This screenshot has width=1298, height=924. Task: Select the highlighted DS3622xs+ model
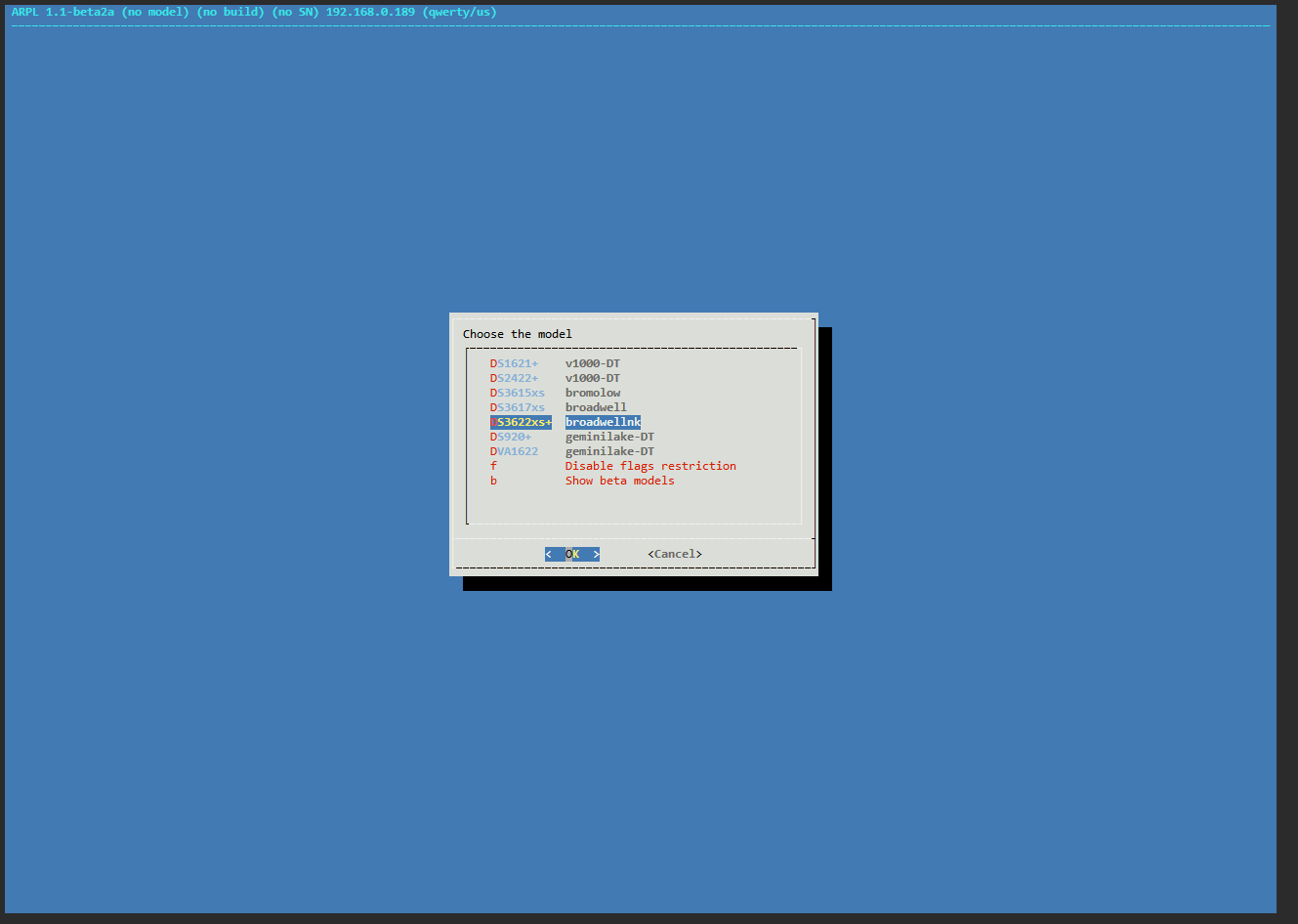(521, 422)
